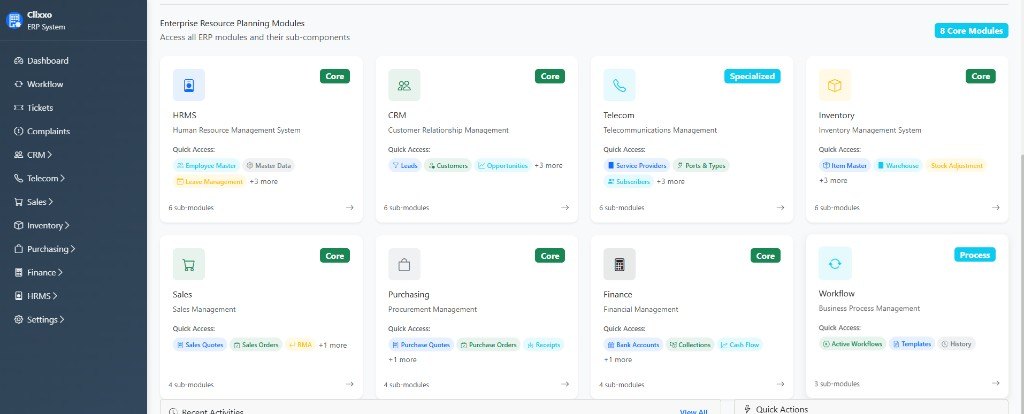Open Sales Orders quick access

click(256, 345)
